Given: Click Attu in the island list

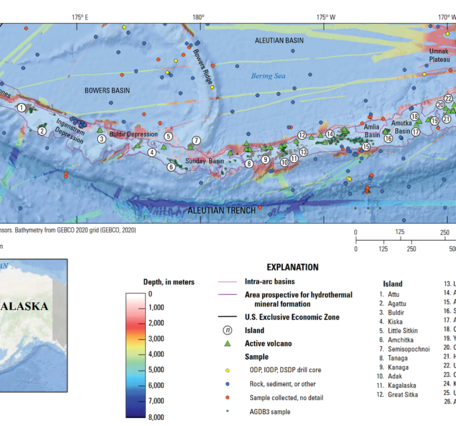Looking at the screenshot, I should pyautogui.click(x=393, y=294).
